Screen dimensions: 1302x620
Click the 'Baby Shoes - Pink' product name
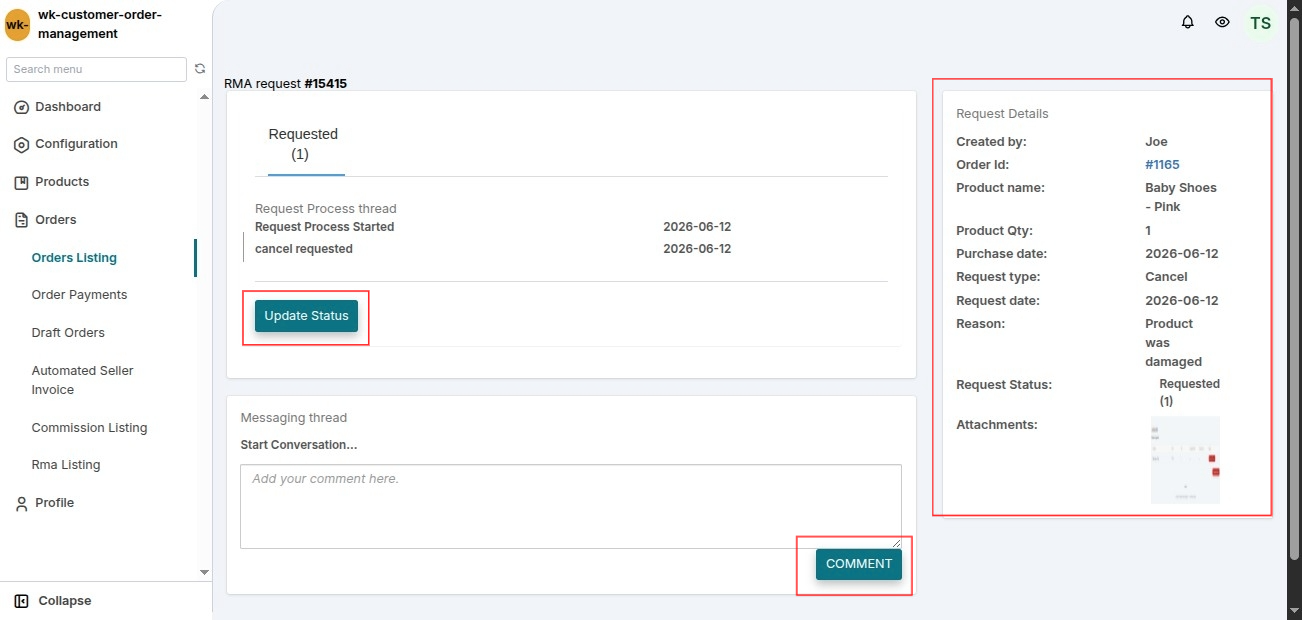[x=1181, y=197]
